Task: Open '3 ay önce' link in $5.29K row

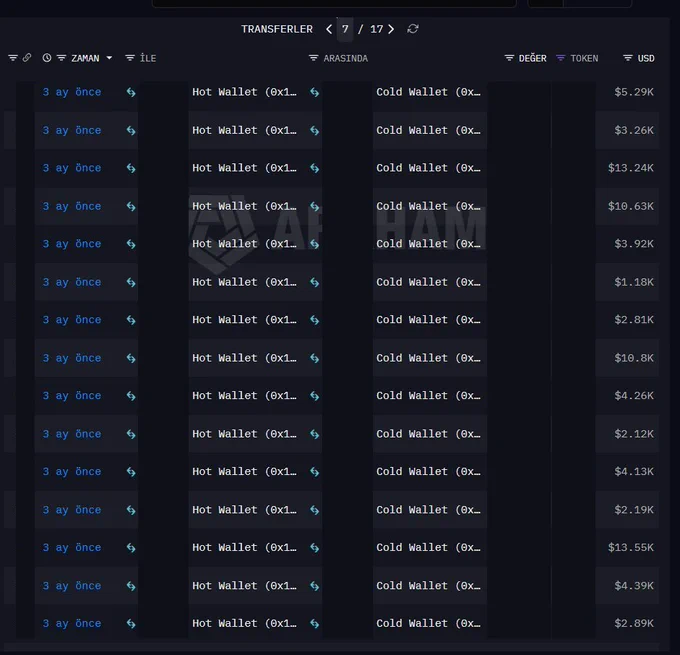Action: point(72,92)
